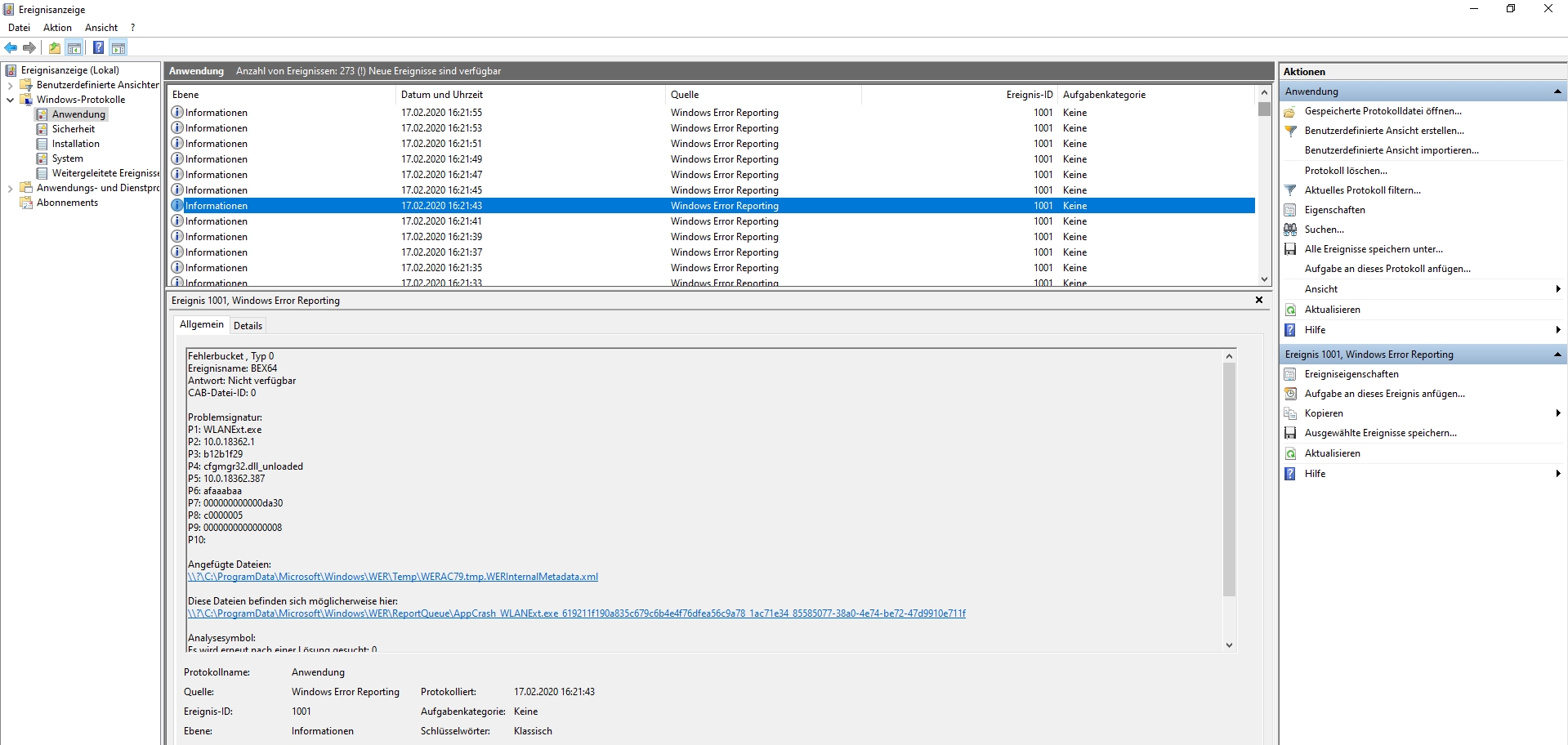Toggle console tree pane toolbar icon

[74, 47]
